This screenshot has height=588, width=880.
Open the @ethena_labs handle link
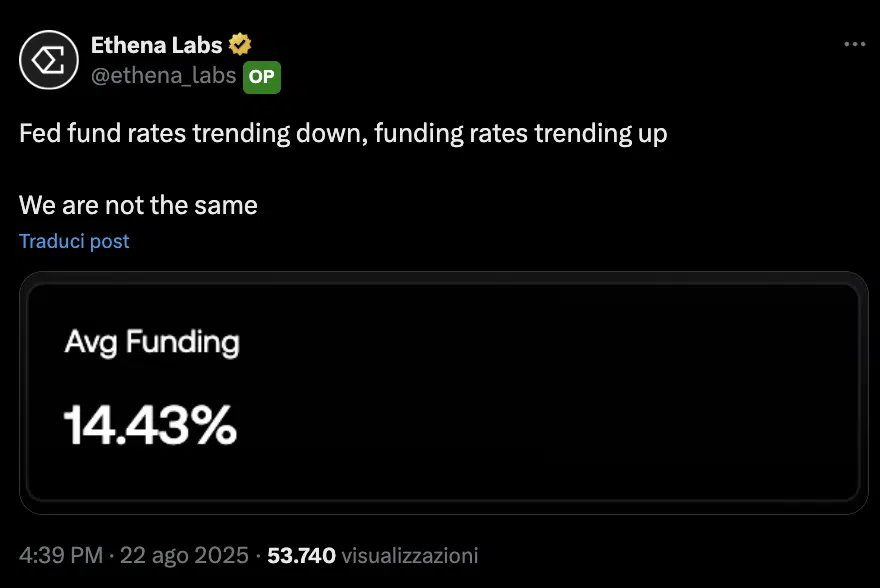[x=164, y=76]
